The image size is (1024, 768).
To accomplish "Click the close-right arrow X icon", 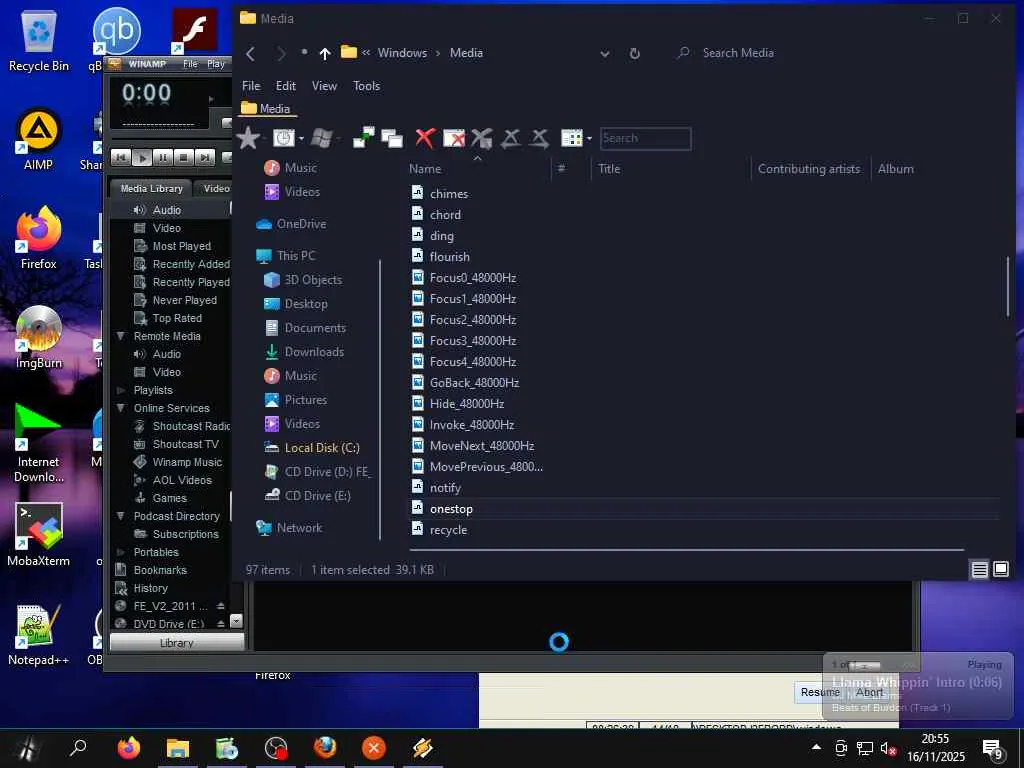I will tap(539, 138).
